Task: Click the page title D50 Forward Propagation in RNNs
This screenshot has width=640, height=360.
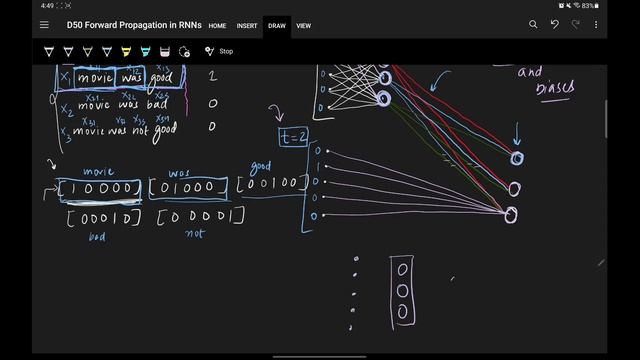Action: pyautogui.click(x=134, y=25)
